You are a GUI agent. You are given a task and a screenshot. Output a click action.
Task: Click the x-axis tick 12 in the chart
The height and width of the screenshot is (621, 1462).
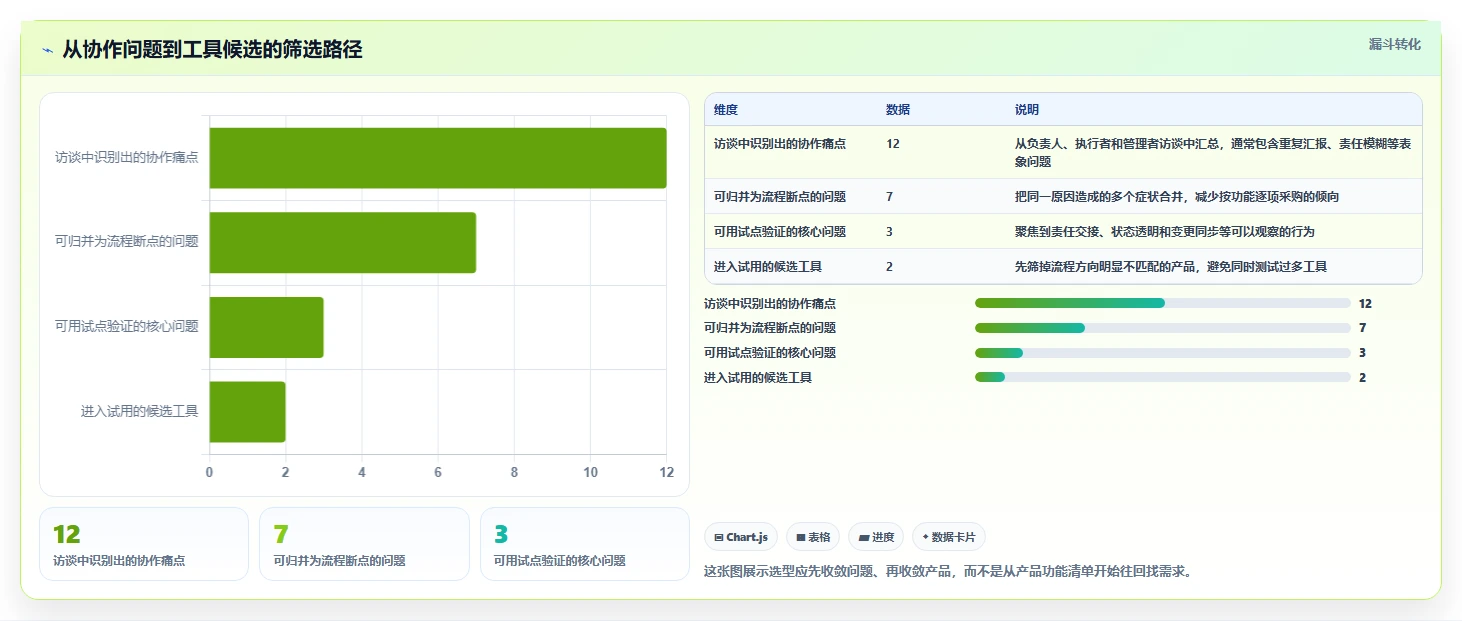point(667,473)
